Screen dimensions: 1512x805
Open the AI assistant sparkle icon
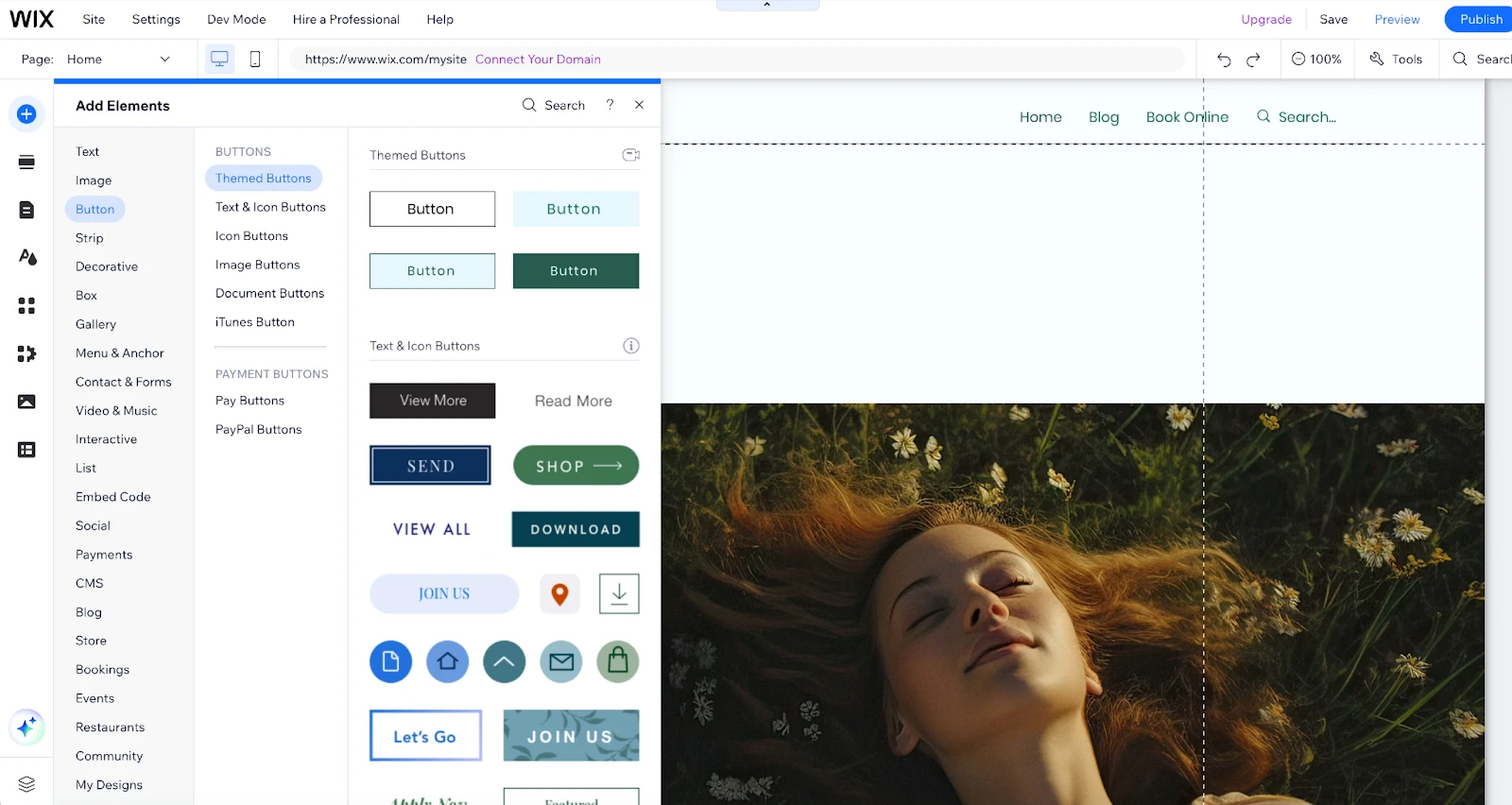[26, 728]
